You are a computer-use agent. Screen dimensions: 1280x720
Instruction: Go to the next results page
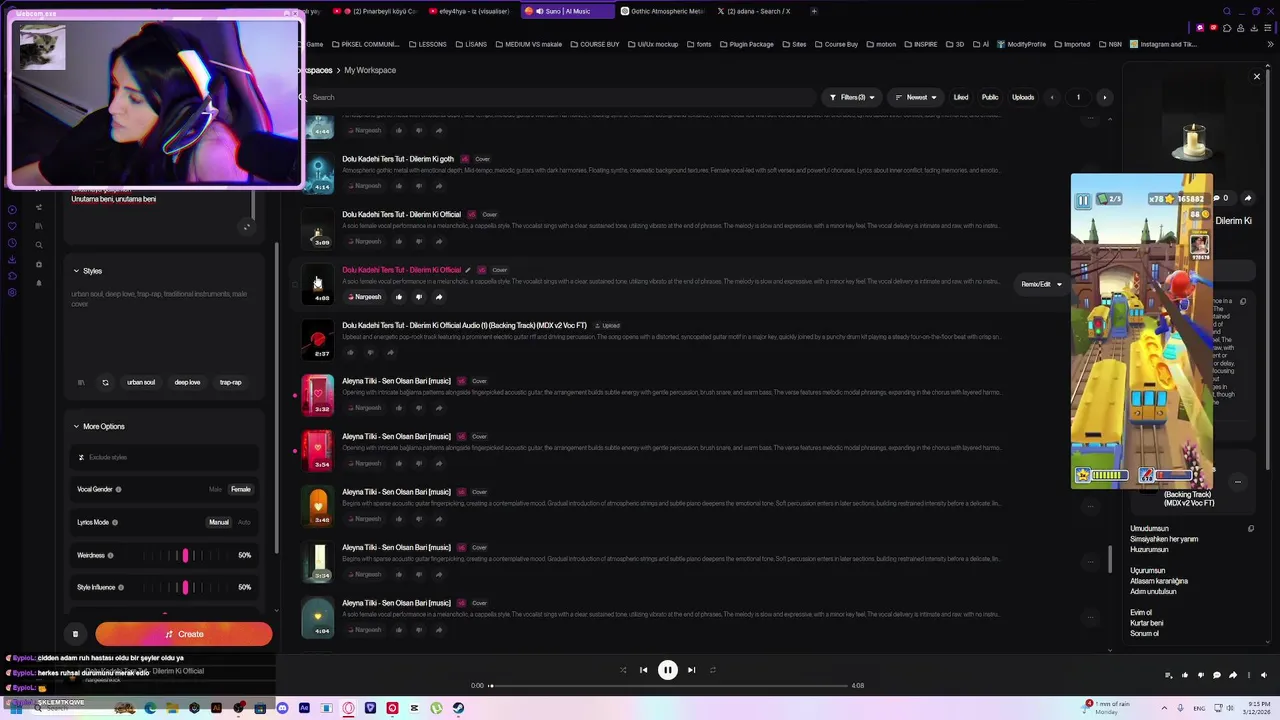pos(1104,97)
